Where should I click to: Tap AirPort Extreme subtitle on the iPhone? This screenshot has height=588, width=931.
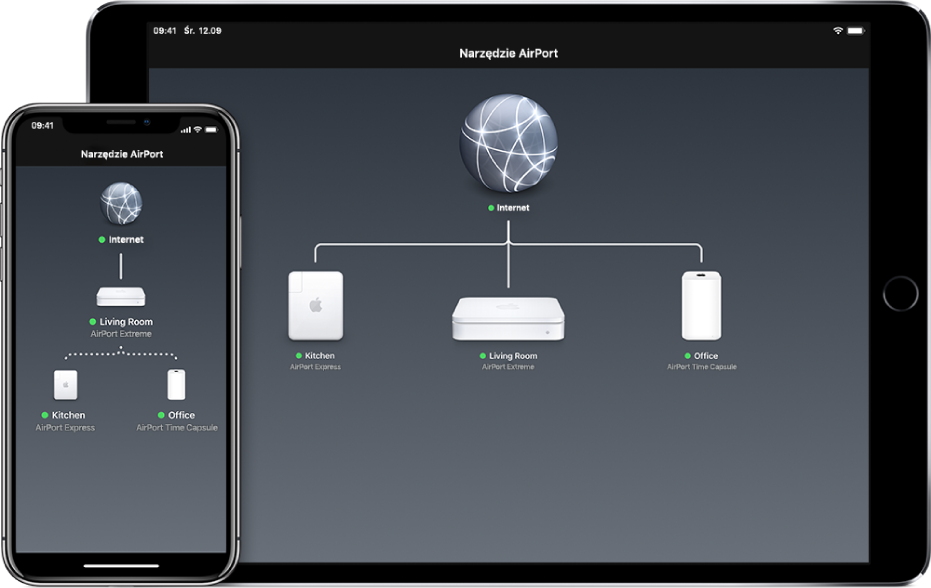[x=121, y=334]
